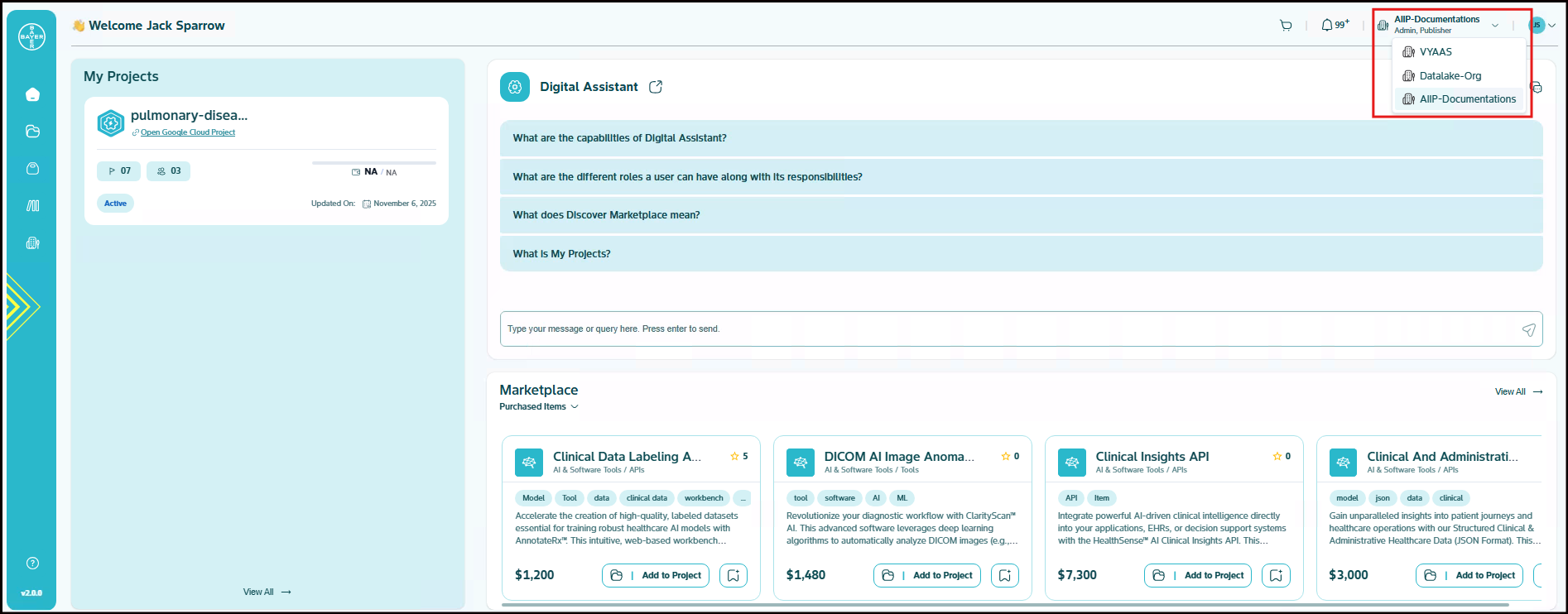1568x614 pixels.
Task: Bookmark the Clinical Insights API item
Action: point(1276,575)
